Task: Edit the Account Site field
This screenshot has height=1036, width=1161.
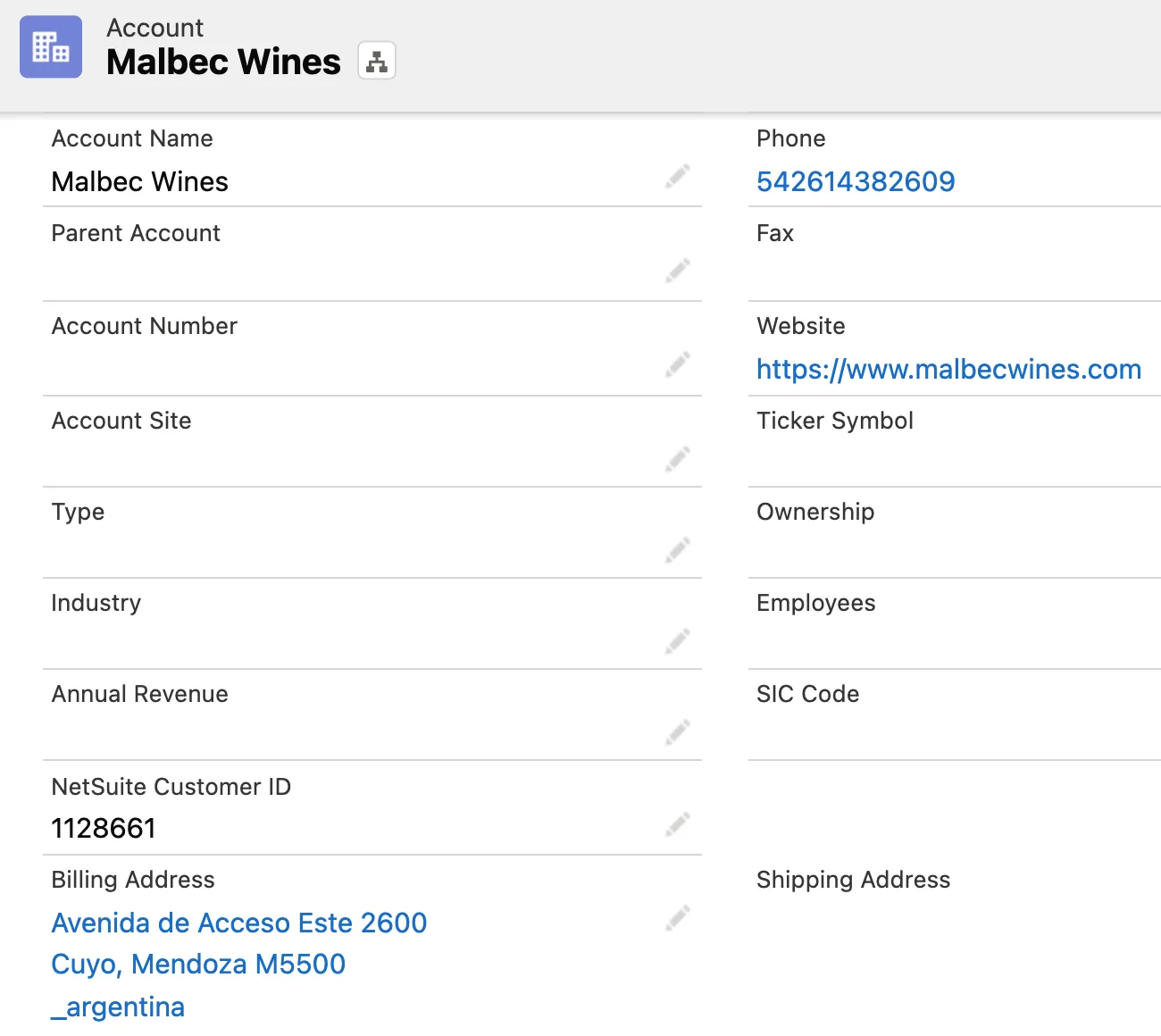Action: (x=678, y=458)
